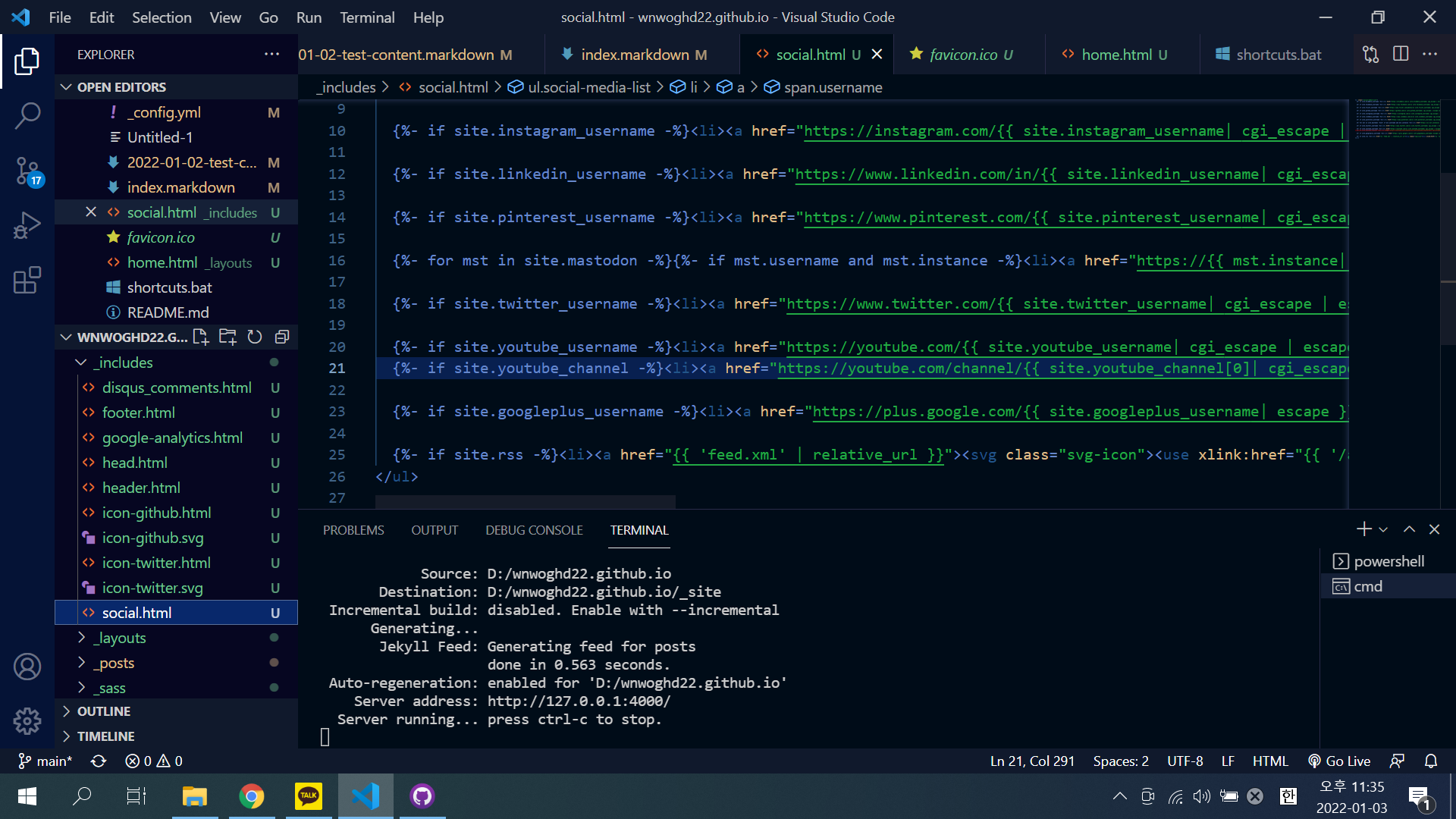
Task: Switch to the PROBLEMS tab in panel
Action: click(353, 530)
